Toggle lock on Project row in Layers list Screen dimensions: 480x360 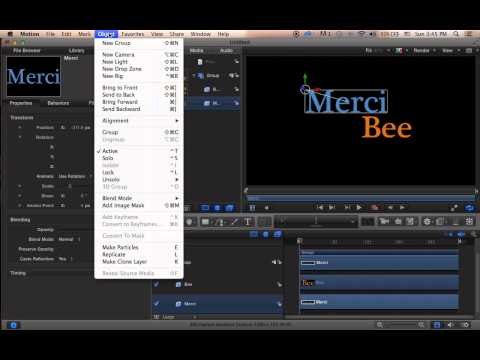tap(236, 61)
